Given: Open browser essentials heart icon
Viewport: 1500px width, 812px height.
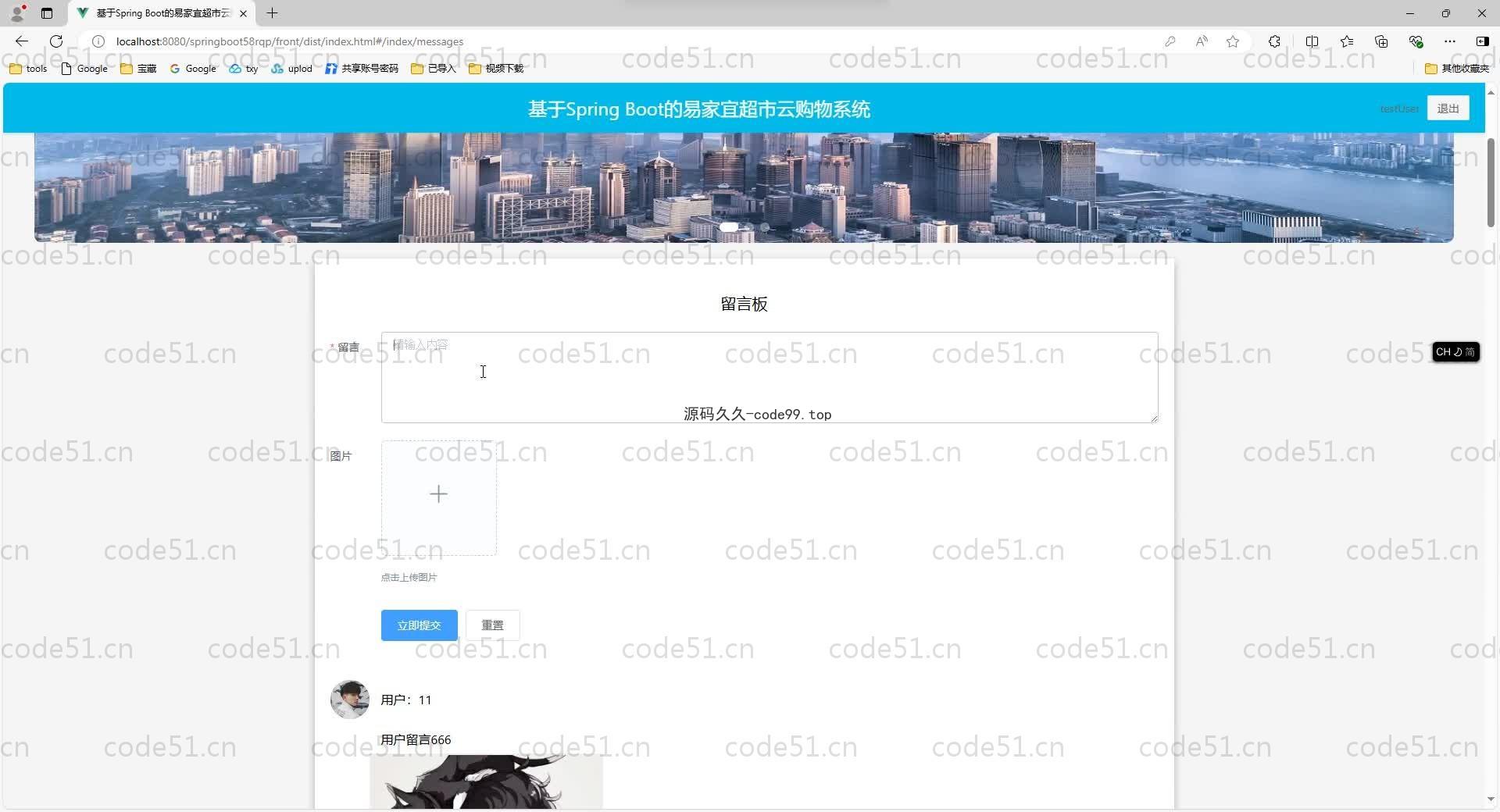Looking at the screenshot, I should (1416, 41).
